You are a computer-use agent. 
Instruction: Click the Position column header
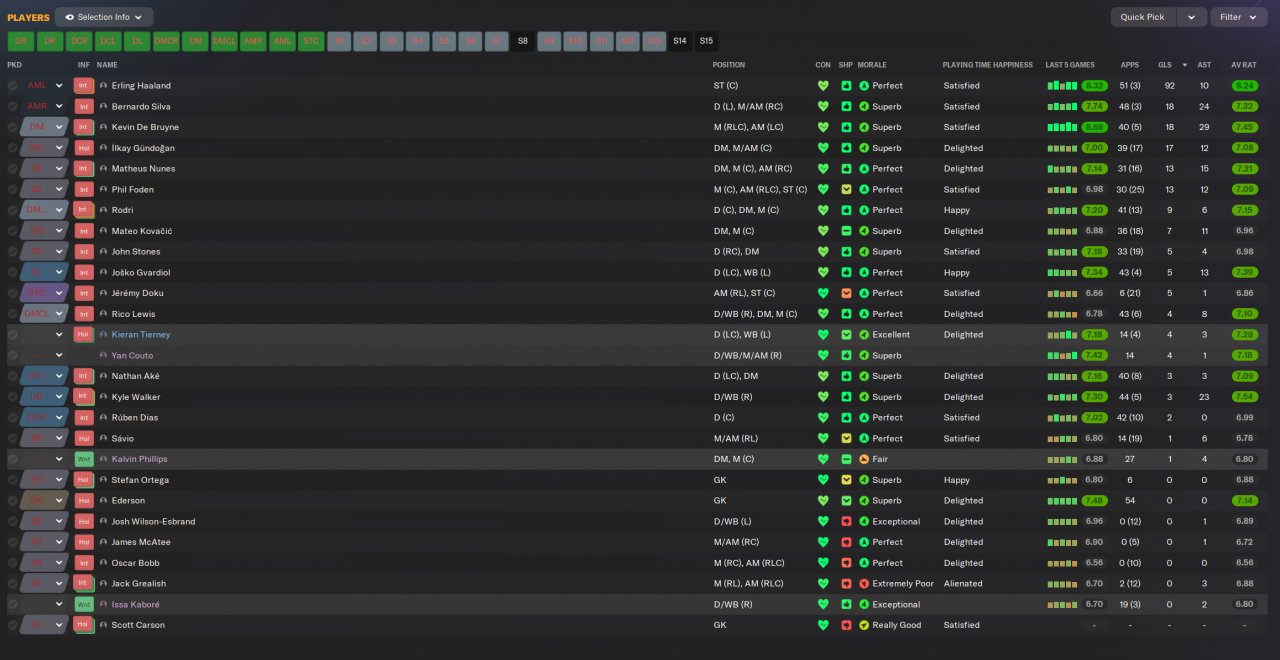coord(729,65)
